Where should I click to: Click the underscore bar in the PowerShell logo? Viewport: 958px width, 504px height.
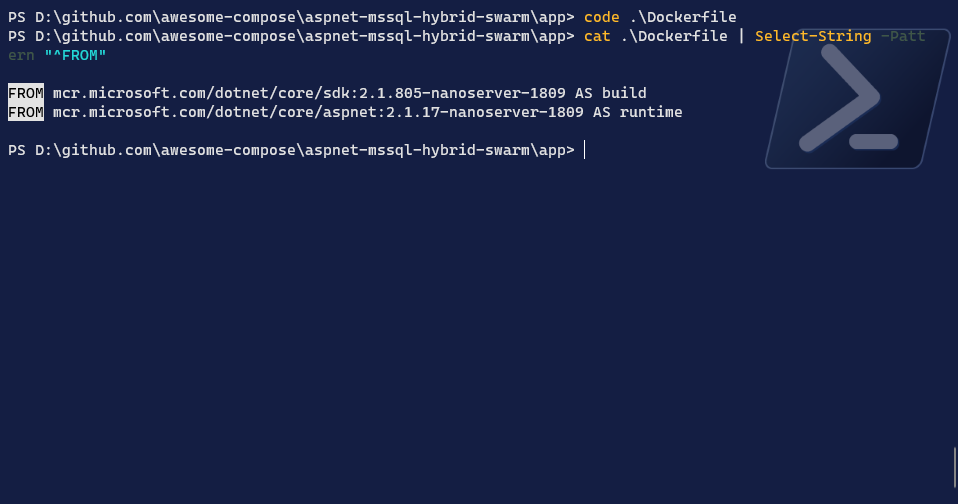click(873, 141)
